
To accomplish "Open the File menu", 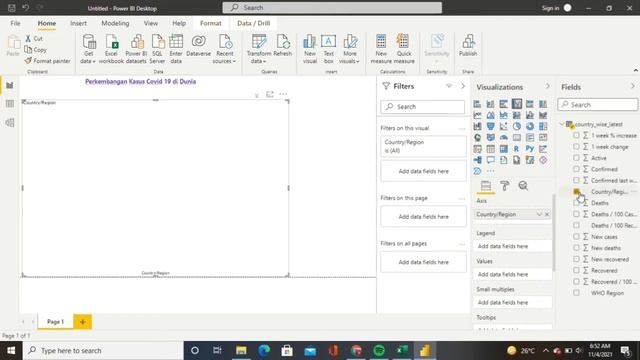I will [x=15, y=23].
